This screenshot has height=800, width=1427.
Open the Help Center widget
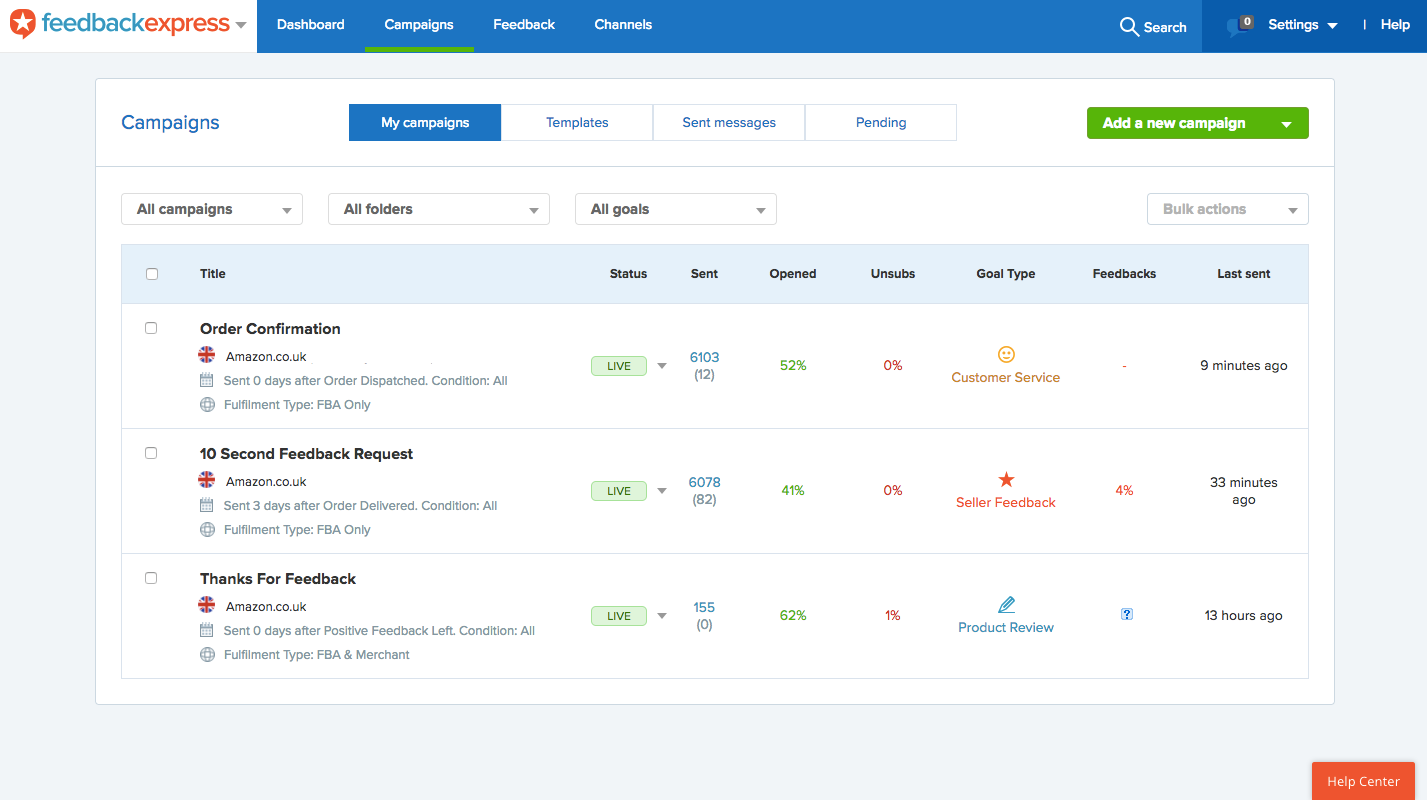1363,781
